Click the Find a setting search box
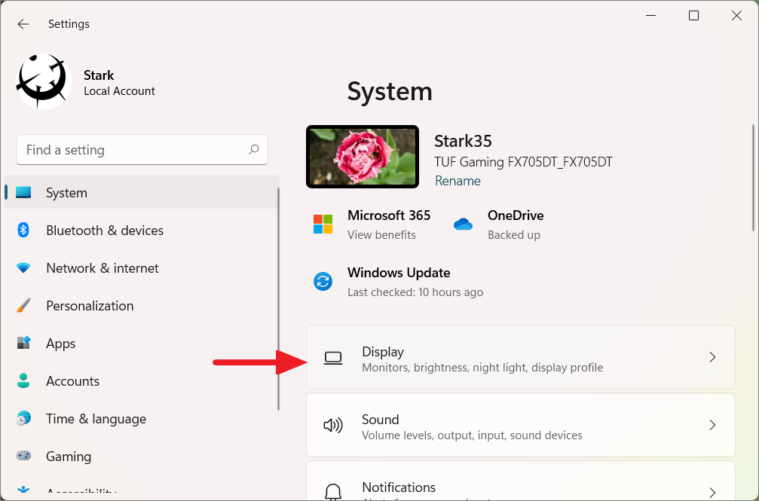The width and height of the screenshot is (759, 501). 142,150
